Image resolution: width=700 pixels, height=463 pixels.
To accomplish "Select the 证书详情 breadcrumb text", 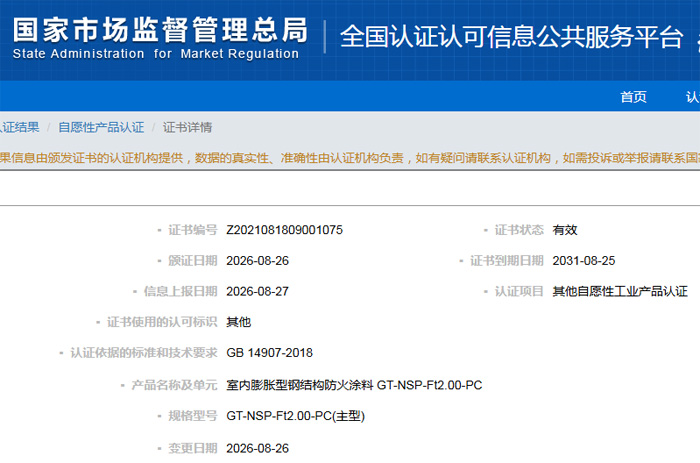I will pos(187,127).
